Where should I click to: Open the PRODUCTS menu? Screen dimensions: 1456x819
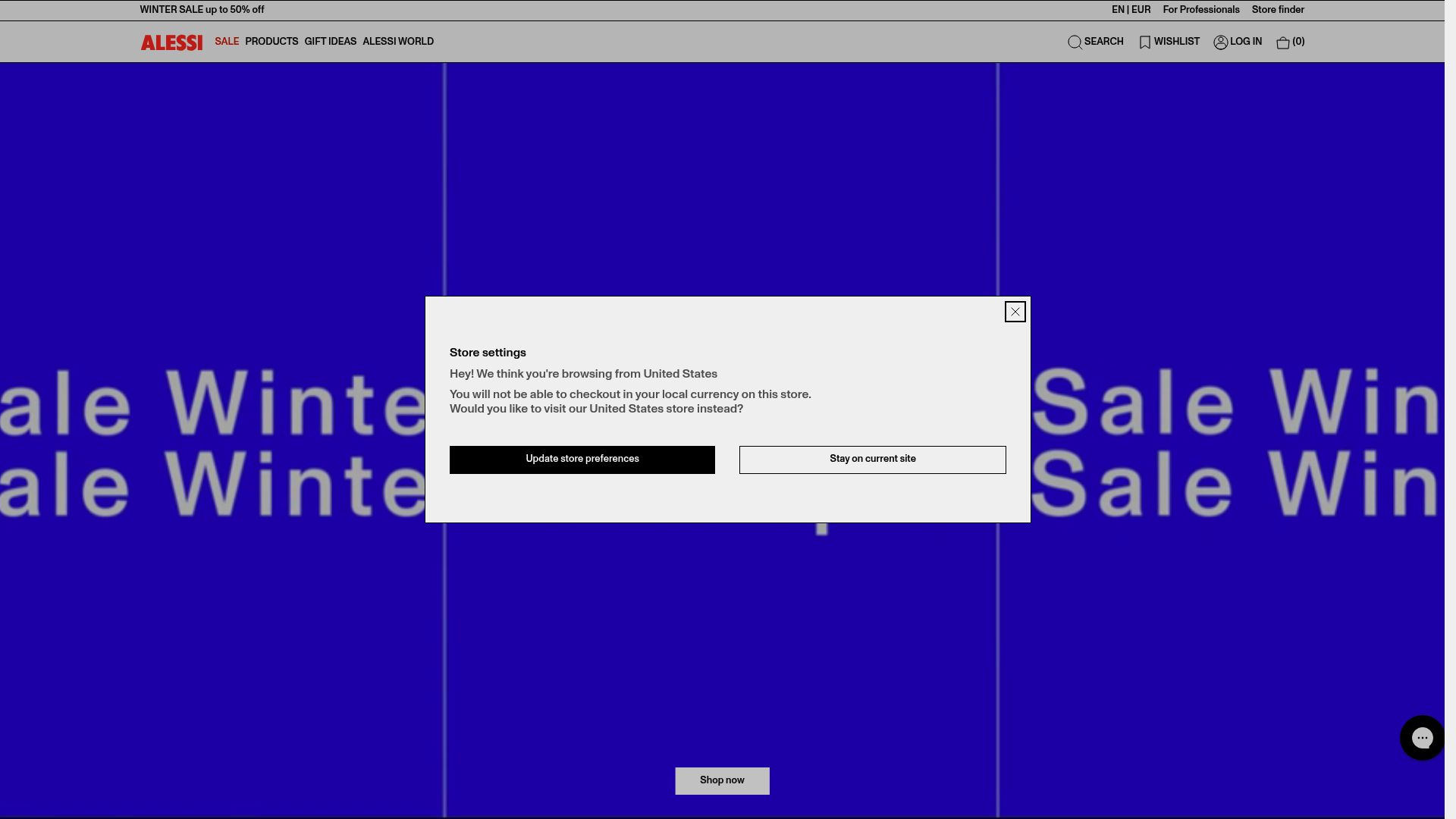(x=271, y=42)
